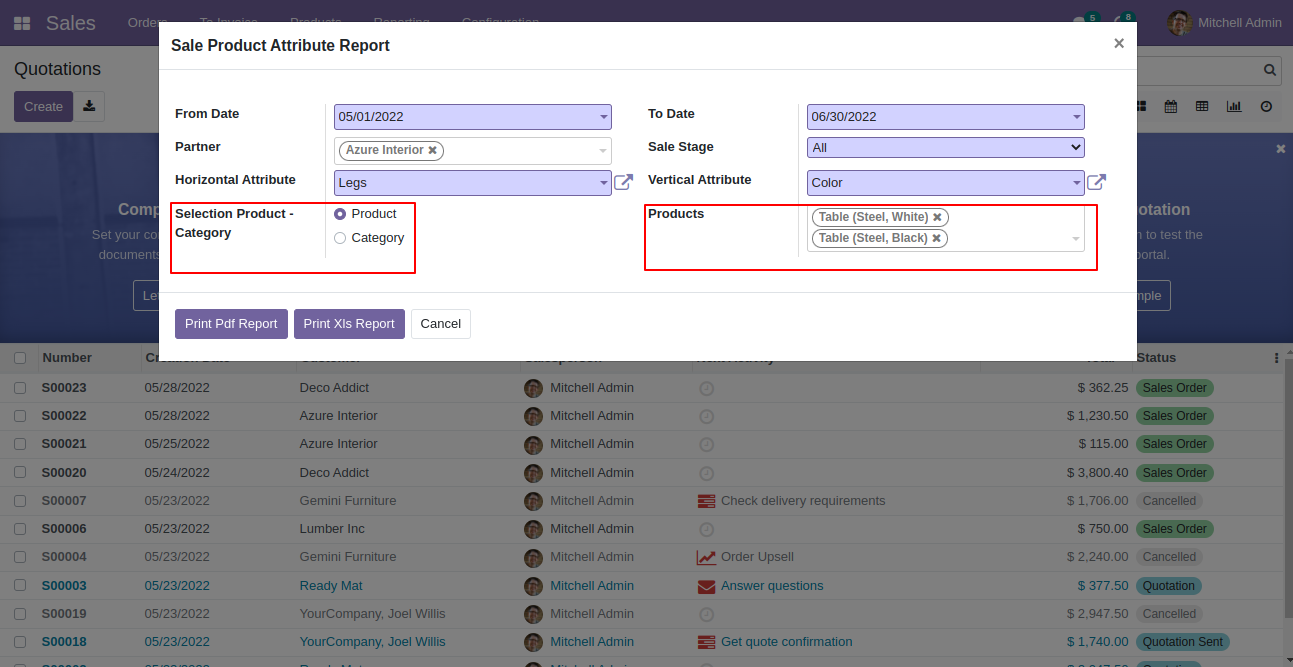Open the apps grid menu icon
1293x667 pixels.
pyautogui.click(x=21, y=22)
